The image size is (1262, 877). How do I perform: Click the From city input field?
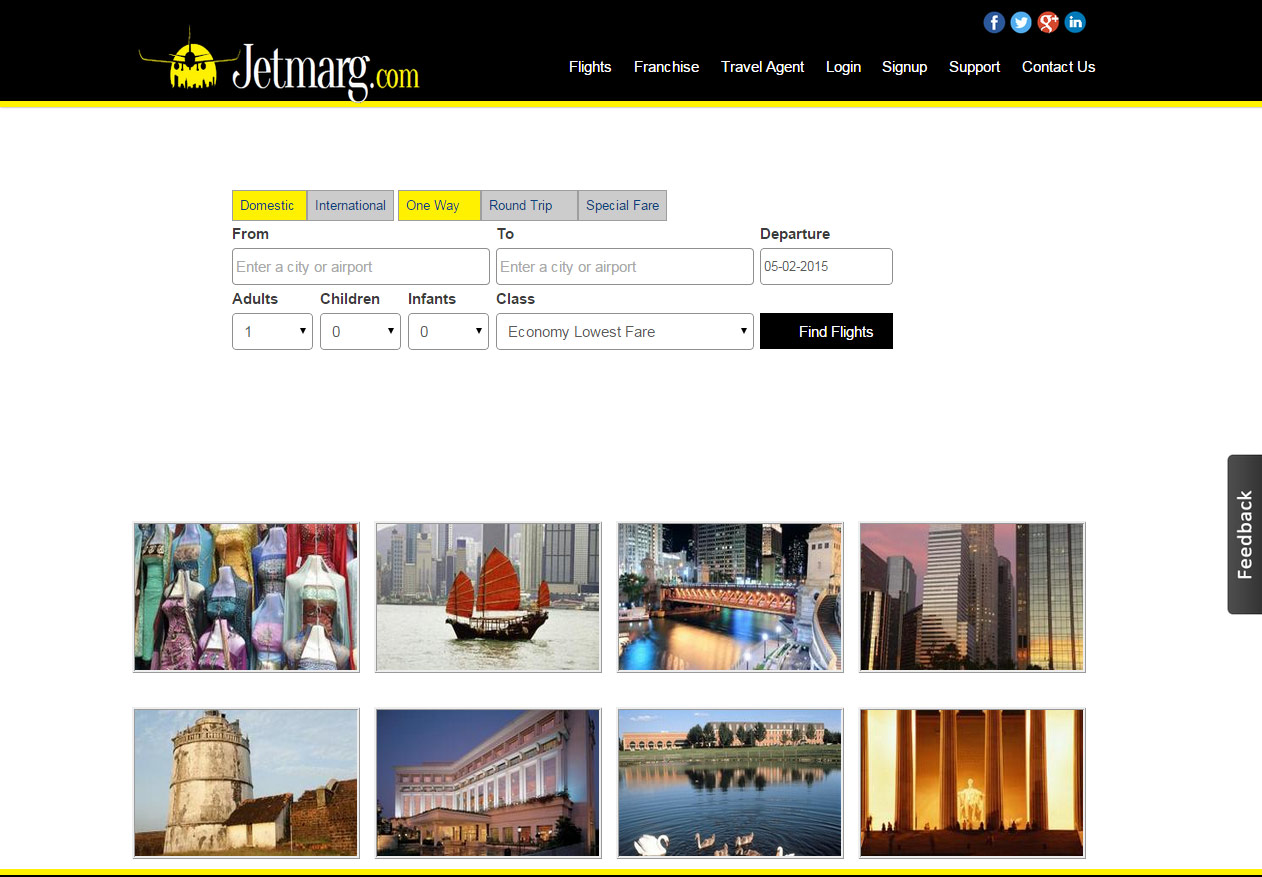[360, 267]
